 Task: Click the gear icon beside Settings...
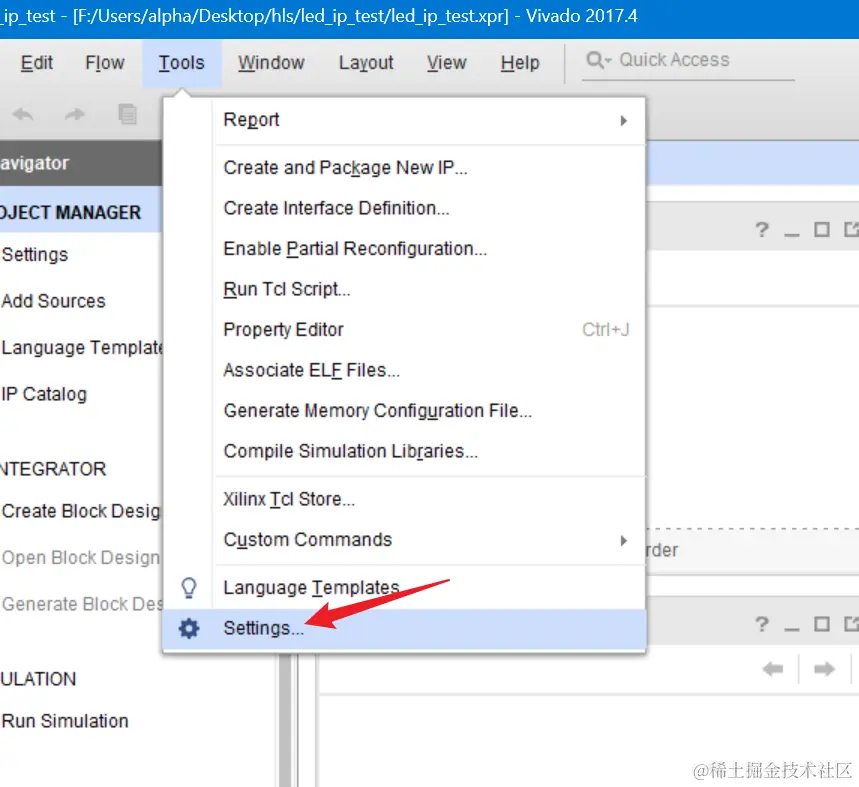189,628
